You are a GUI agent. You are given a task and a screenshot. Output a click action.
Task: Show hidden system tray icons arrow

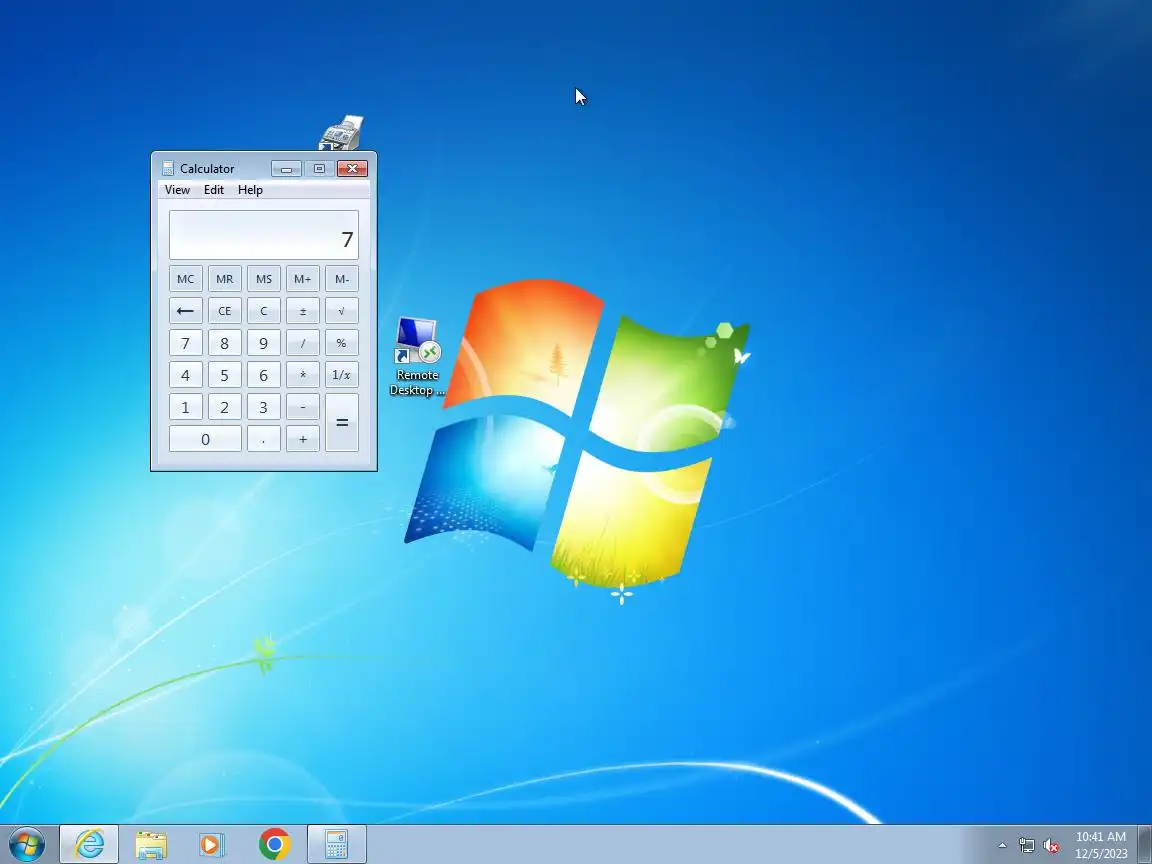(x=1002, y=846)
